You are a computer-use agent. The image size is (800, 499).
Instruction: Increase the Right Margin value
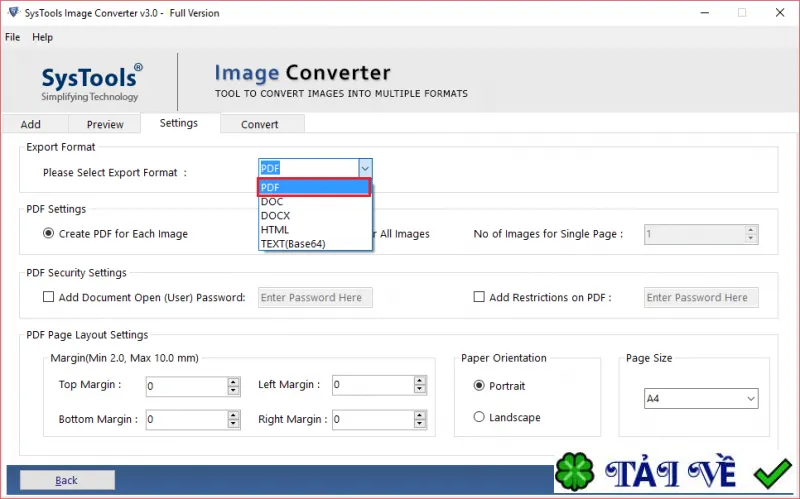[x=419, y=415]
